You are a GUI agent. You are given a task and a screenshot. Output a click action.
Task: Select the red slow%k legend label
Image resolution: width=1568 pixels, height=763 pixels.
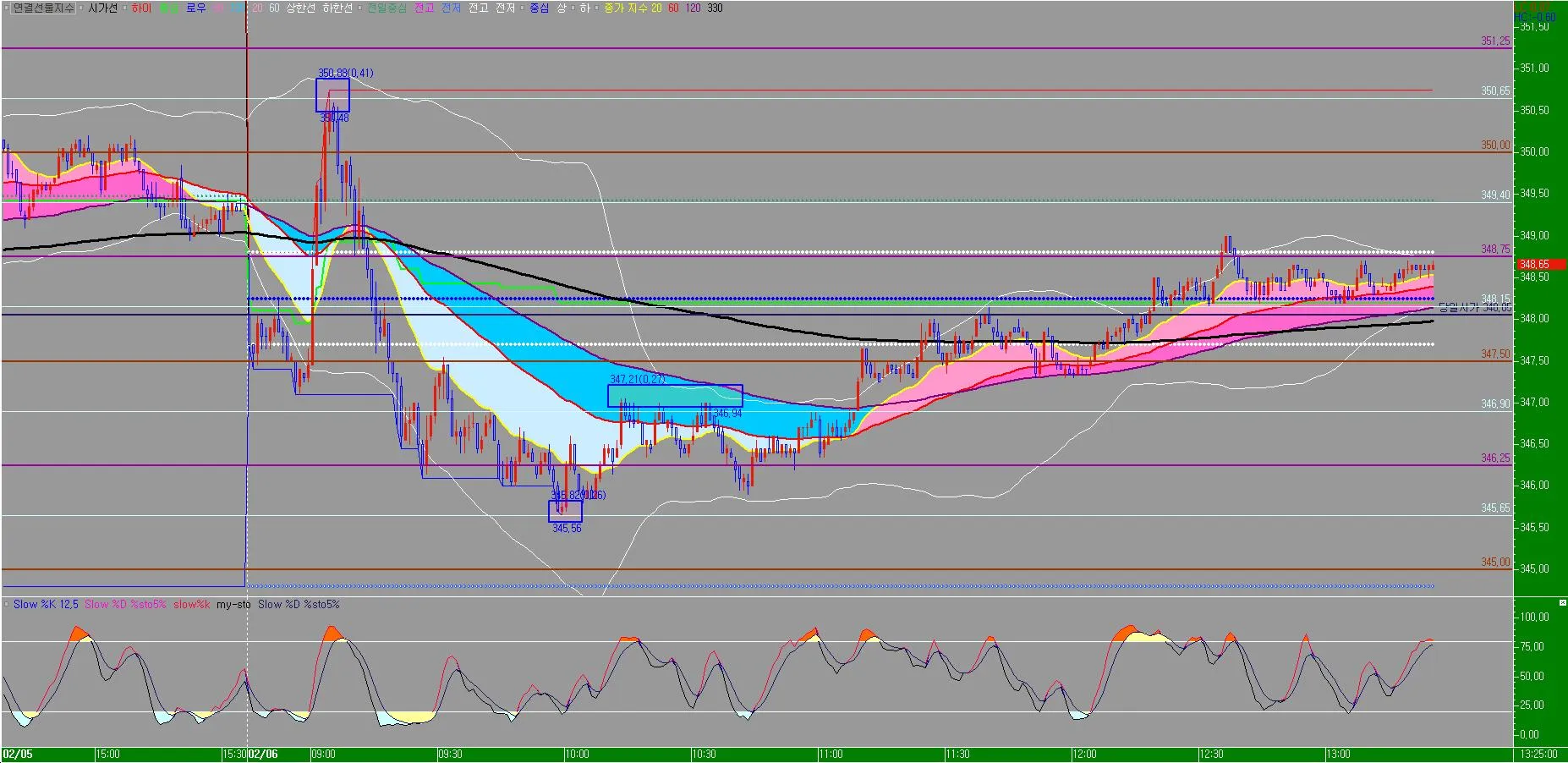(191, 604)
